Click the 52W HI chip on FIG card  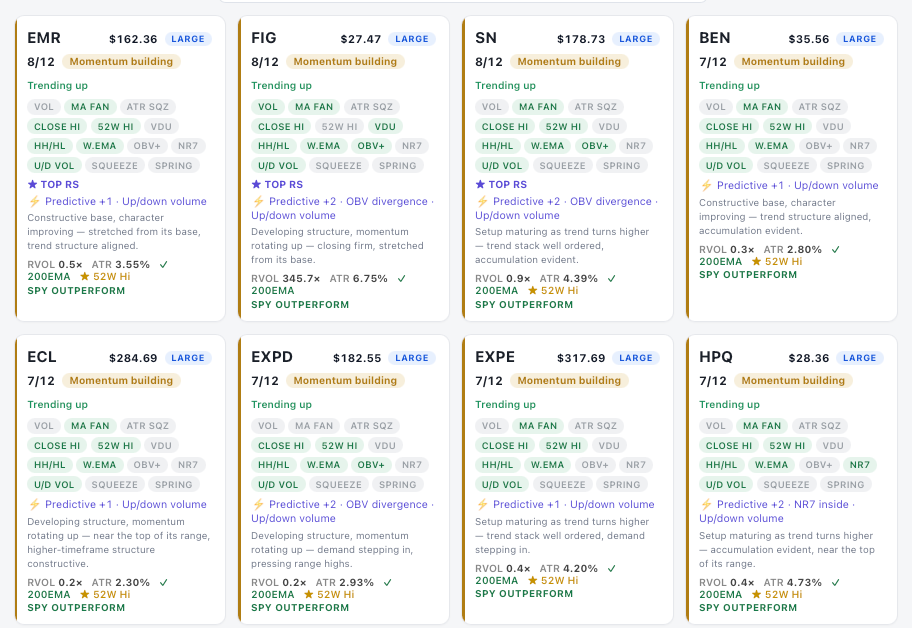(340, 127)
